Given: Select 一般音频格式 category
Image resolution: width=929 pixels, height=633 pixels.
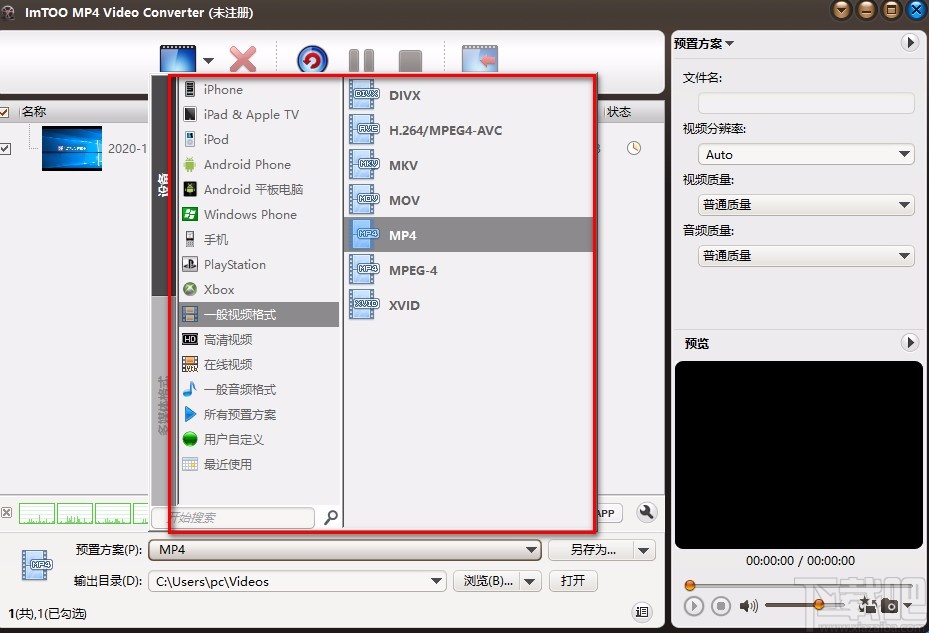Looking at the screenshot, I should (x=259, y=389).
